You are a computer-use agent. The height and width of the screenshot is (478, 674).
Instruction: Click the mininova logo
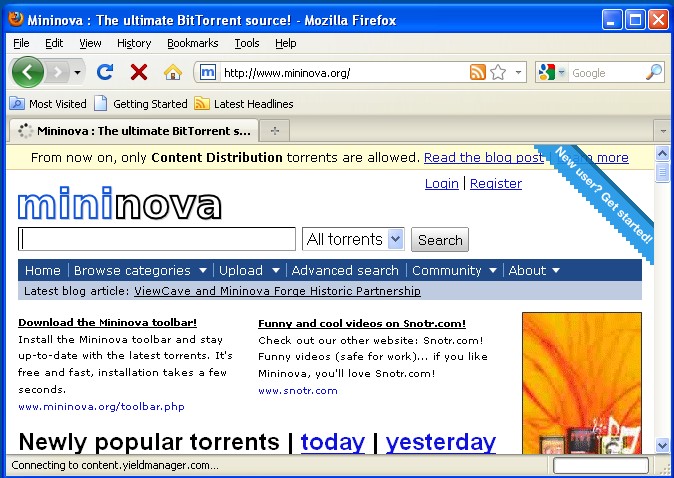119,203
